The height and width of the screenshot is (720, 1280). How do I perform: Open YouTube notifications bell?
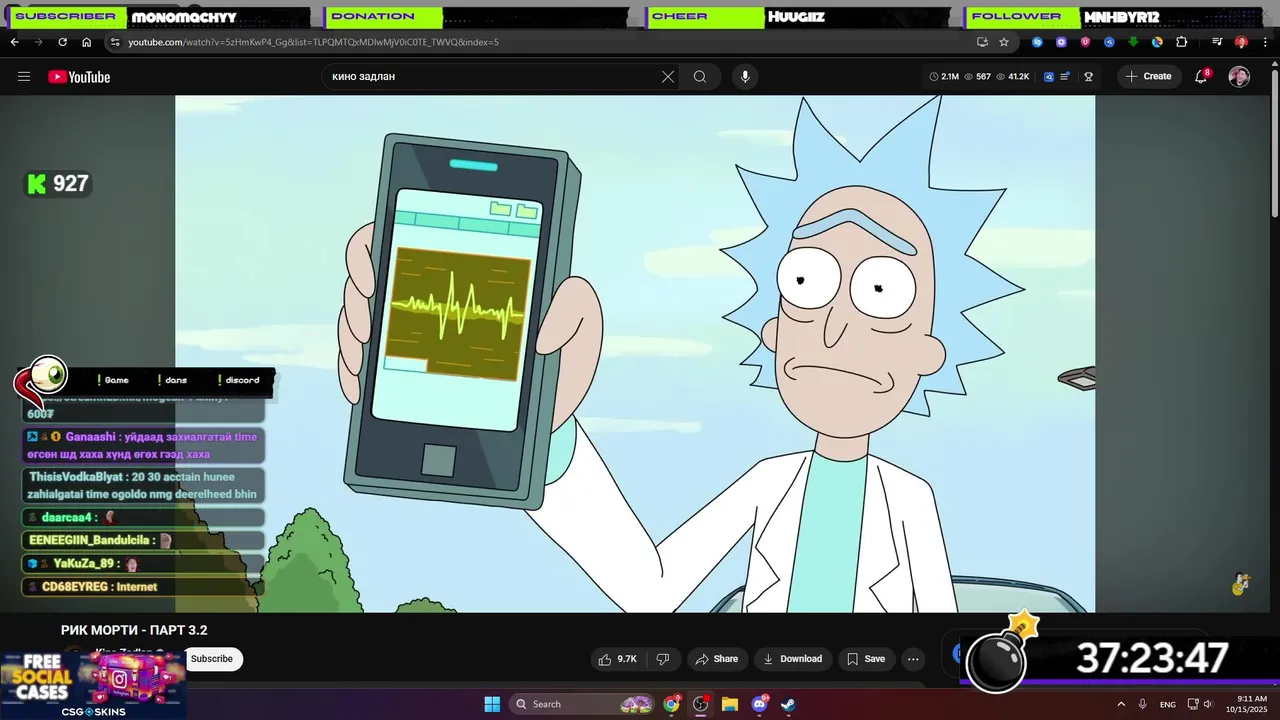click(1202, 77)
